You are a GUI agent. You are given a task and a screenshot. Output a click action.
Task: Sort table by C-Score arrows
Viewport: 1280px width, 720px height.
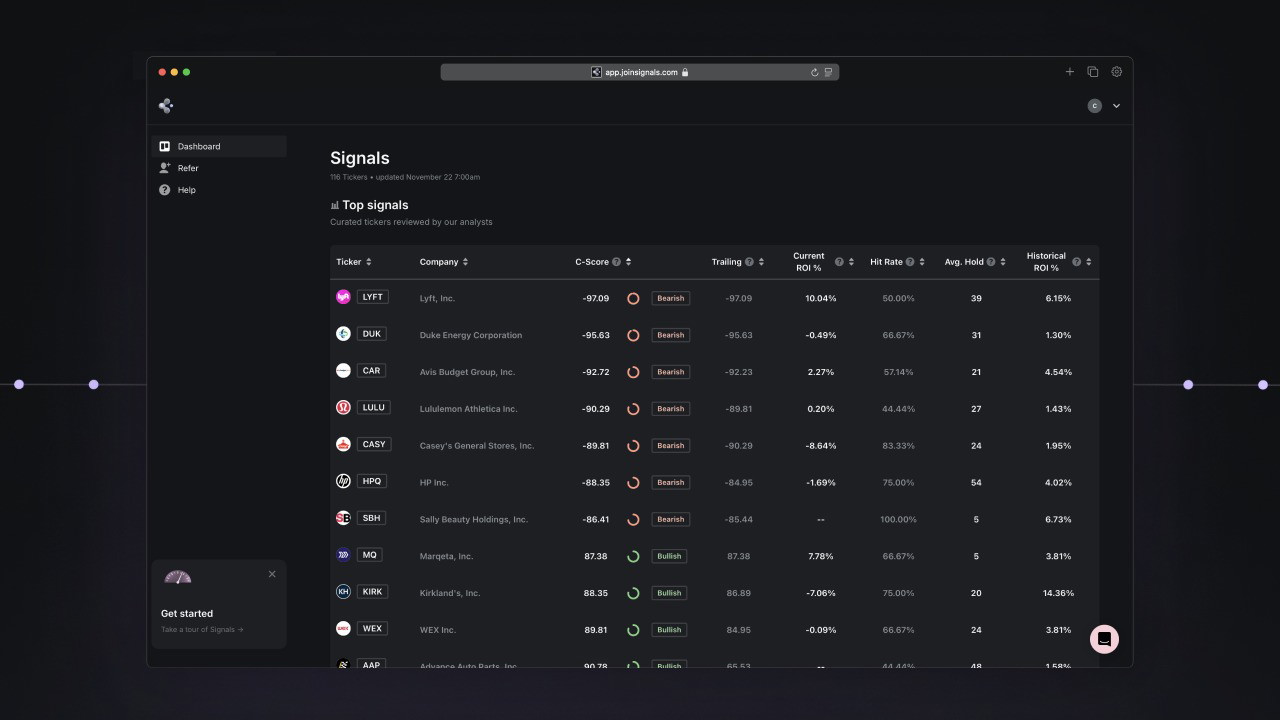point(628,262)
